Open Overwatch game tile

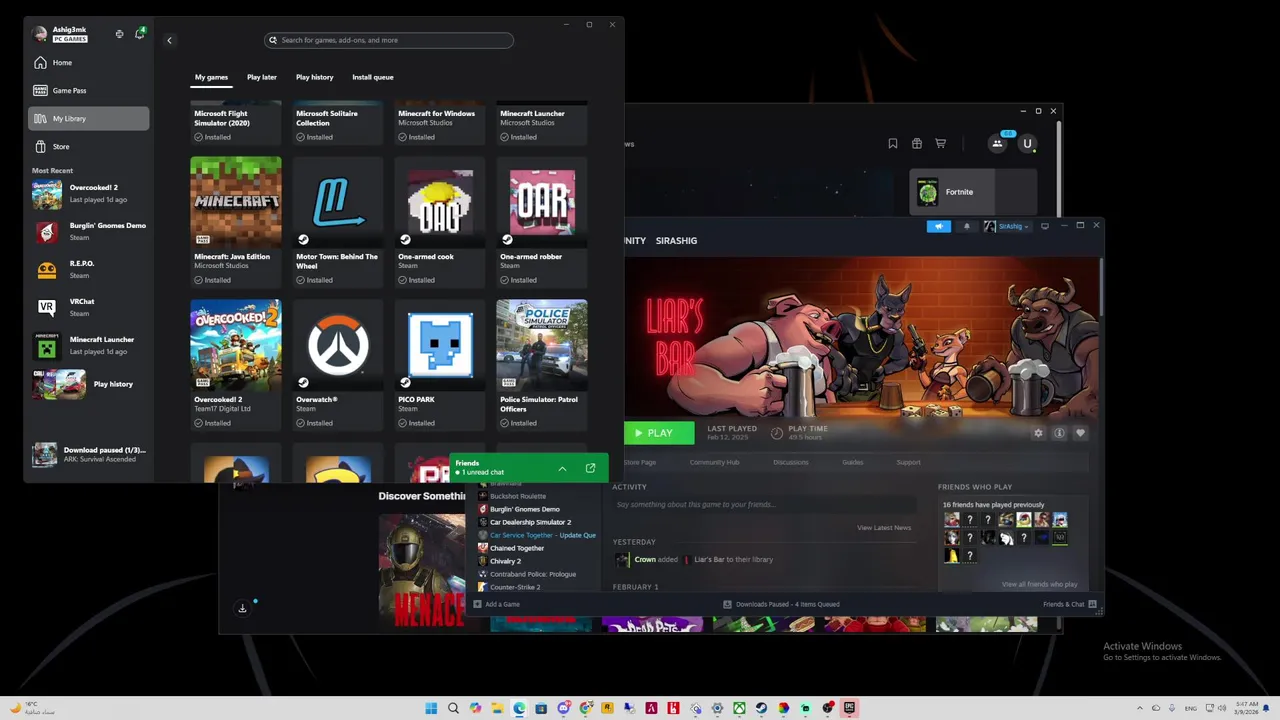coord(338,365)
